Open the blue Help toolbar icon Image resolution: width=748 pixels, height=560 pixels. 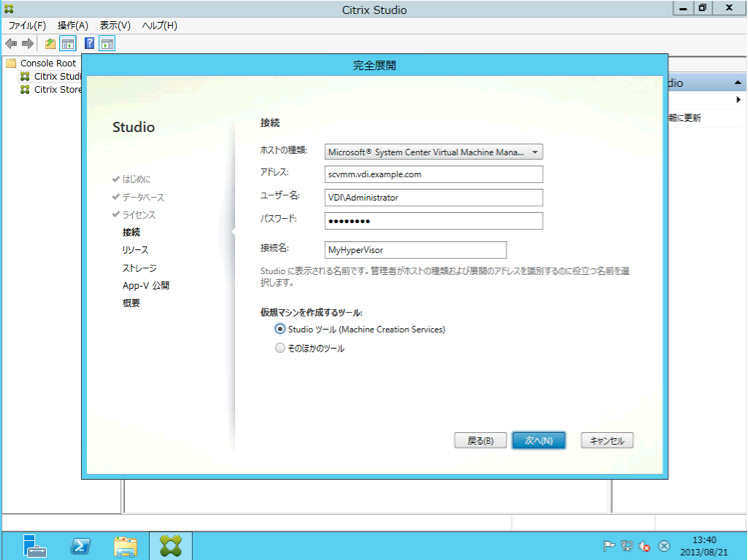tap(89, 43)
